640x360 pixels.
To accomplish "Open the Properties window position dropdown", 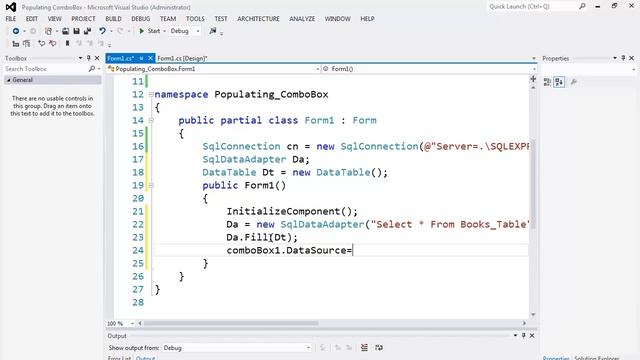I will (615, 58).
